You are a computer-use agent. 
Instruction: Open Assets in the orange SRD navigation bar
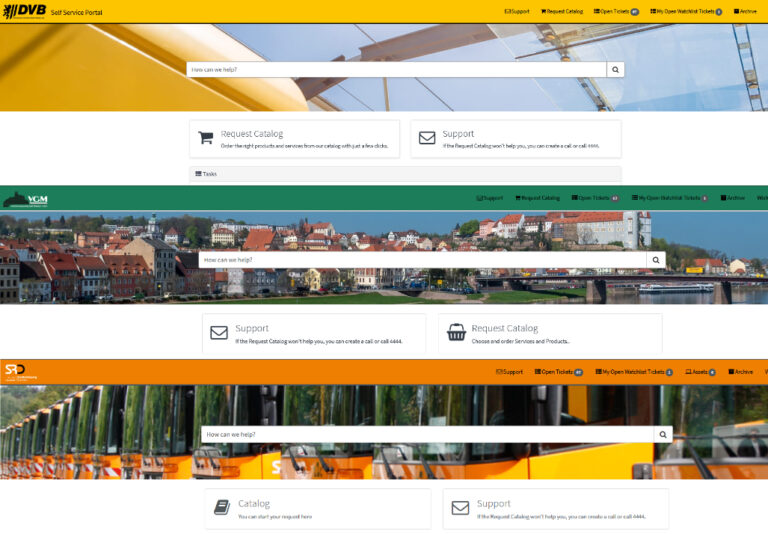(700, 372)
